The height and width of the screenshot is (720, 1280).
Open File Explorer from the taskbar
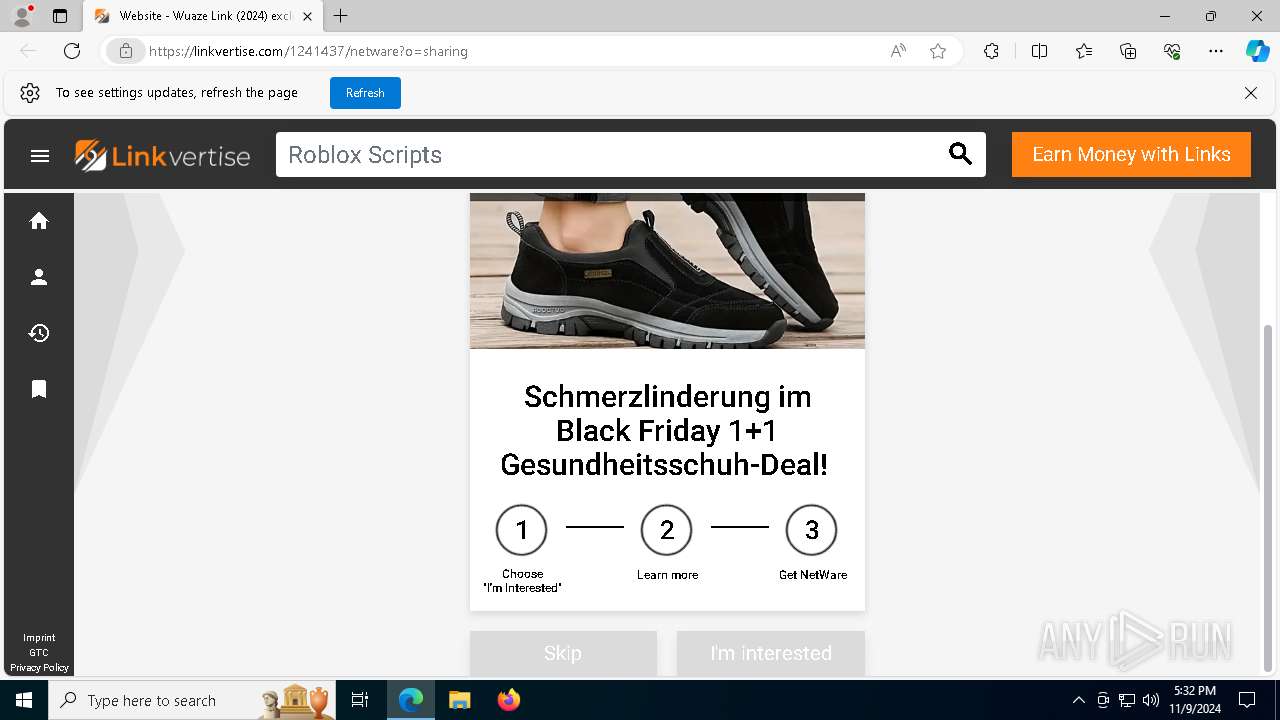tap(460, 700)
